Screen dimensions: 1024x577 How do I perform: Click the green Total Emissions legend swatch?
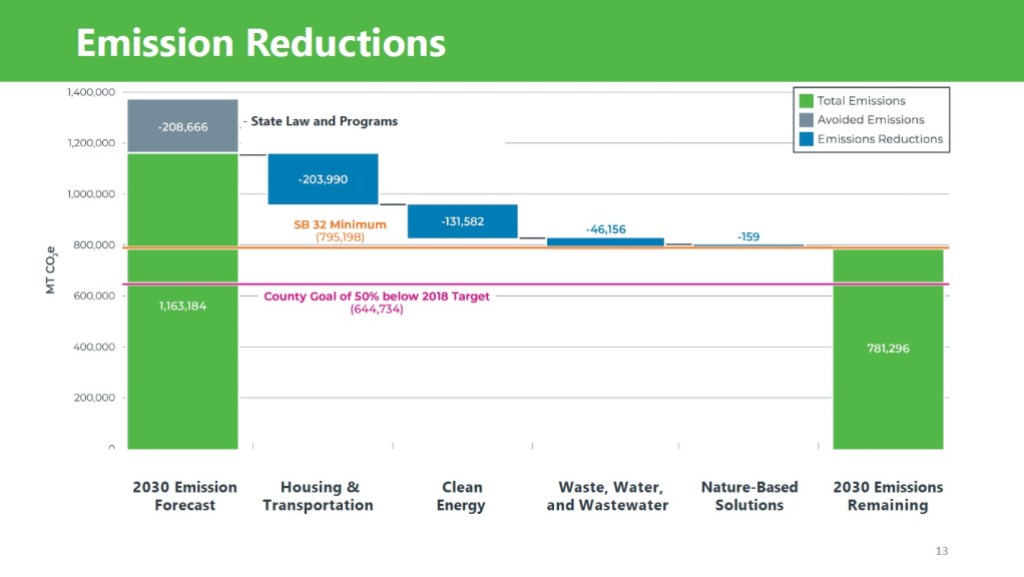point(805,101)
